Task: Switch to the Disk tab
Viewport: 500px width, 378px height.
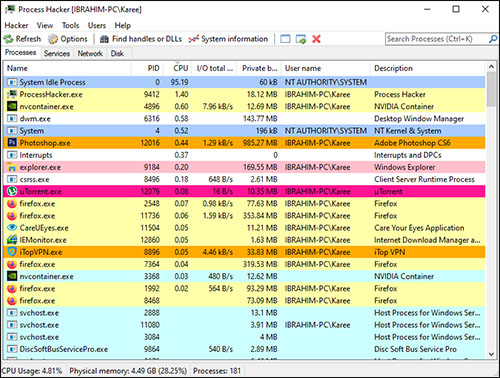Action: point(117,53)
